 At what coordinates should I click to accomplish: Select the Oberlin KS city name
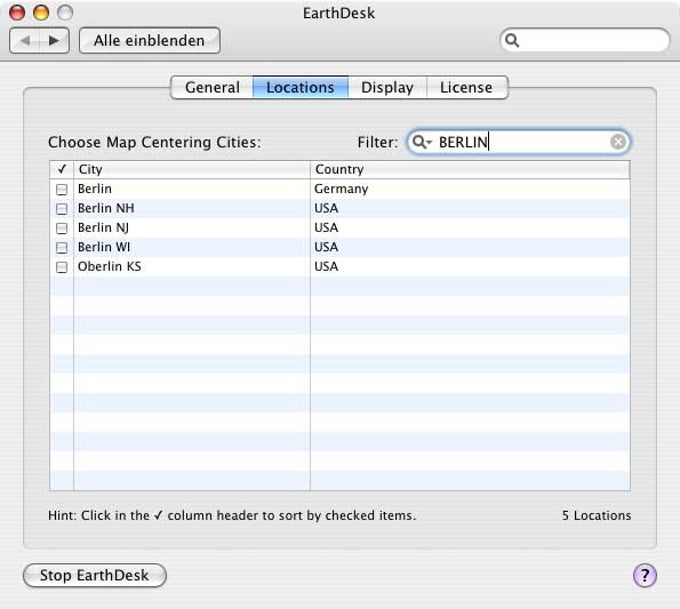(109, 266)
